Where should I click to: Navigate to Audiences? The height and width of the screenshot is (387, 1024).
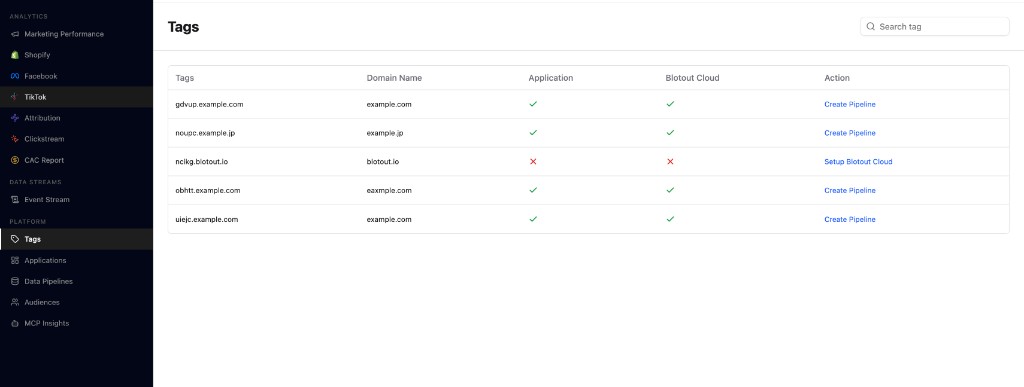click(76, 302)
